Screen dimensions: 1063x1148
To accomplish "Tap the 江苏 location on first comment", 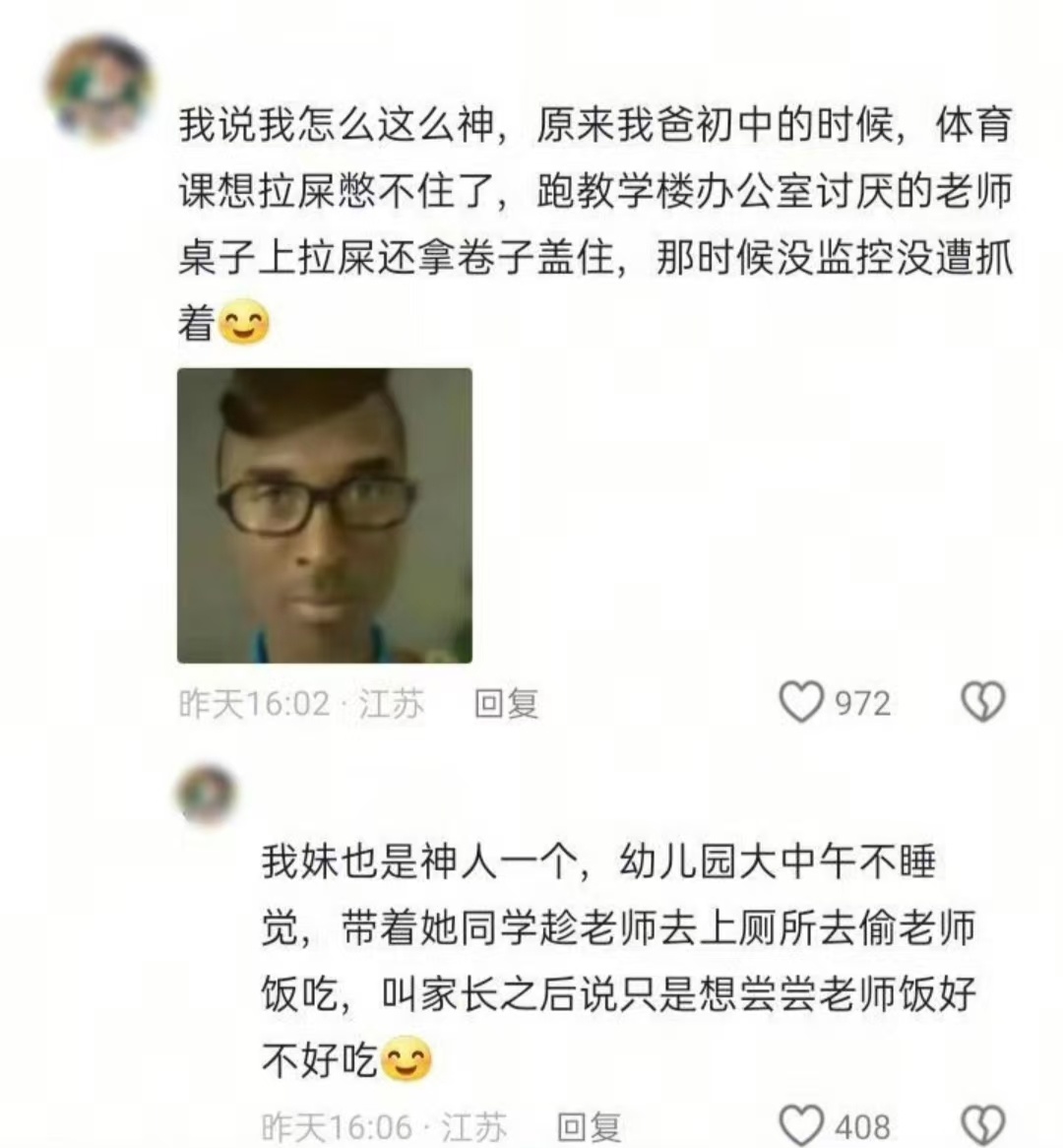I will pyautogui.click(x=392, y=704).
